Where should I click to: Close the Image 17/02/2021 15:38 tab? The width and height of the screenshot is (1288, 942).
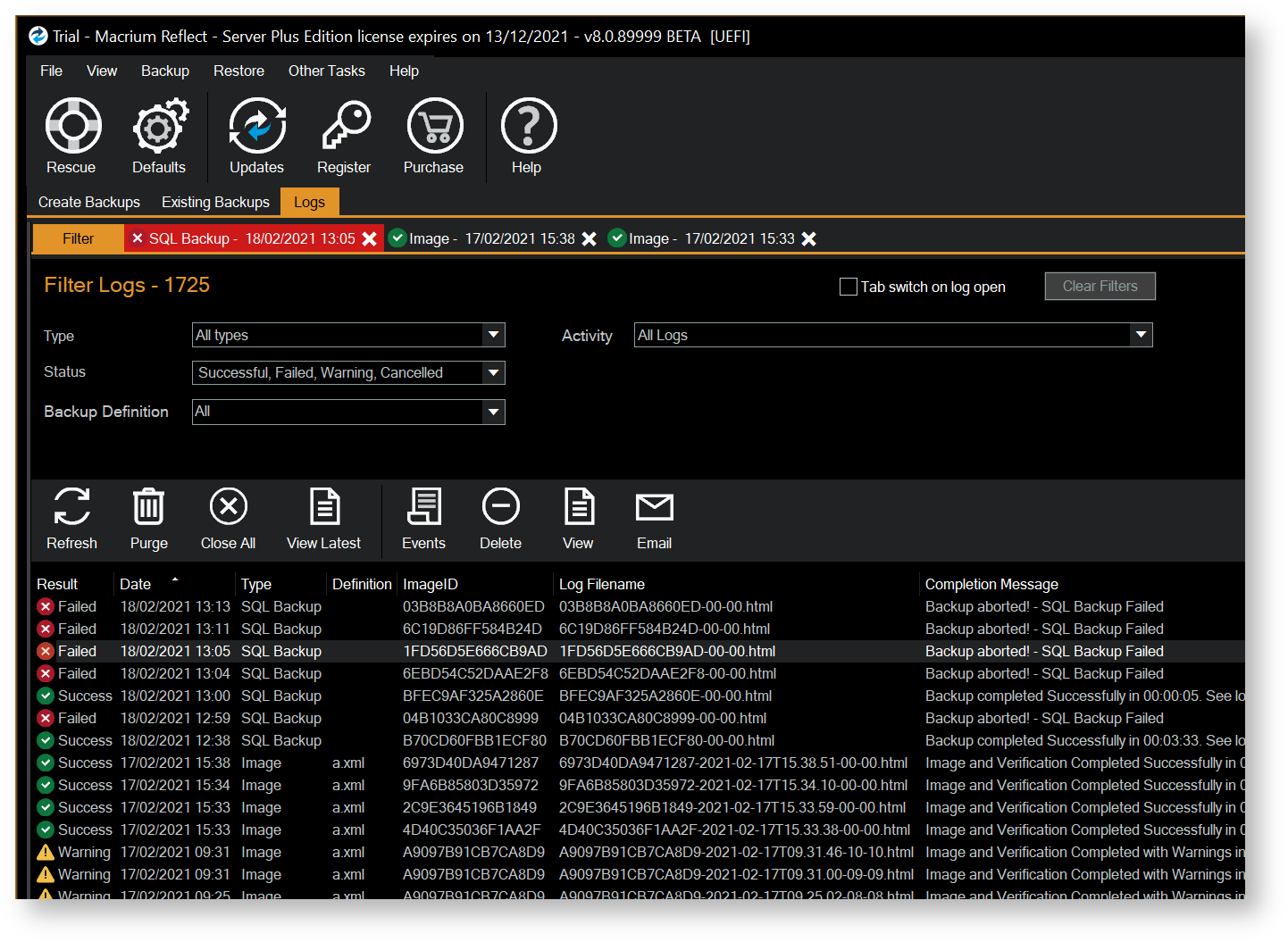pos(590,238)
